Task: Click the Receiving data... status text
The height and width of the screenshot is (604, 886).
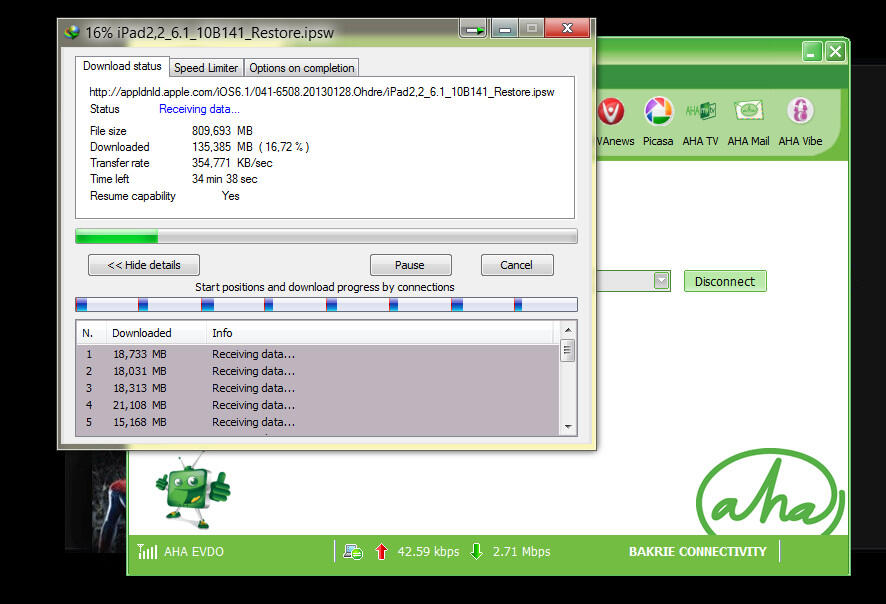Action: [x=199, y=109]
